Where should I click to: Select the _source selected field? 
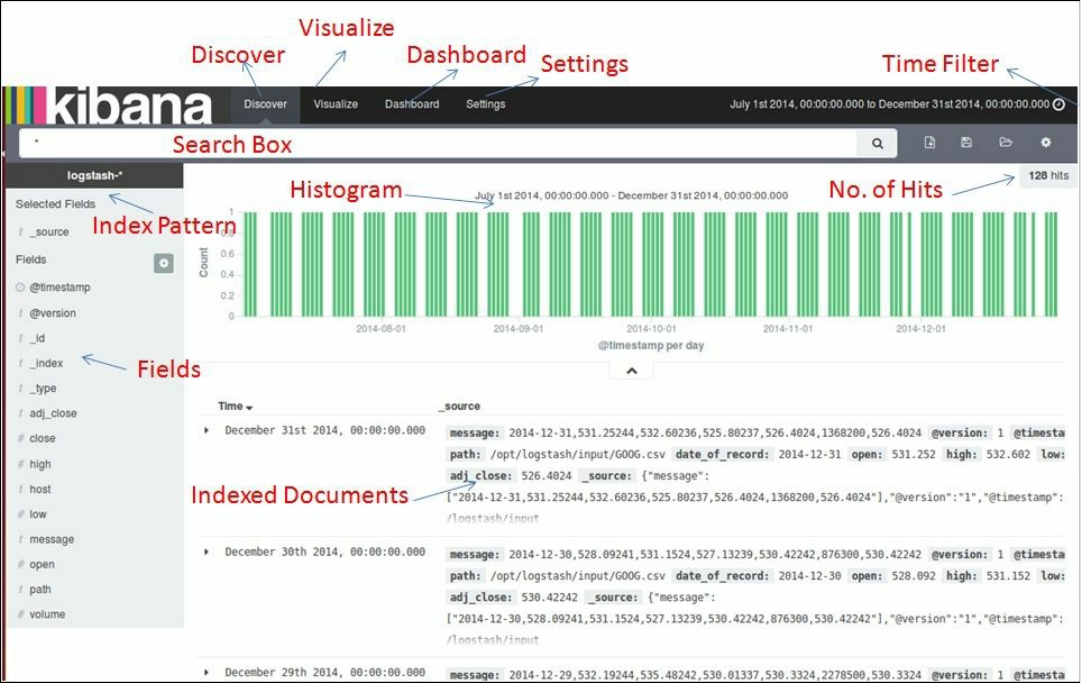[49, 232]
